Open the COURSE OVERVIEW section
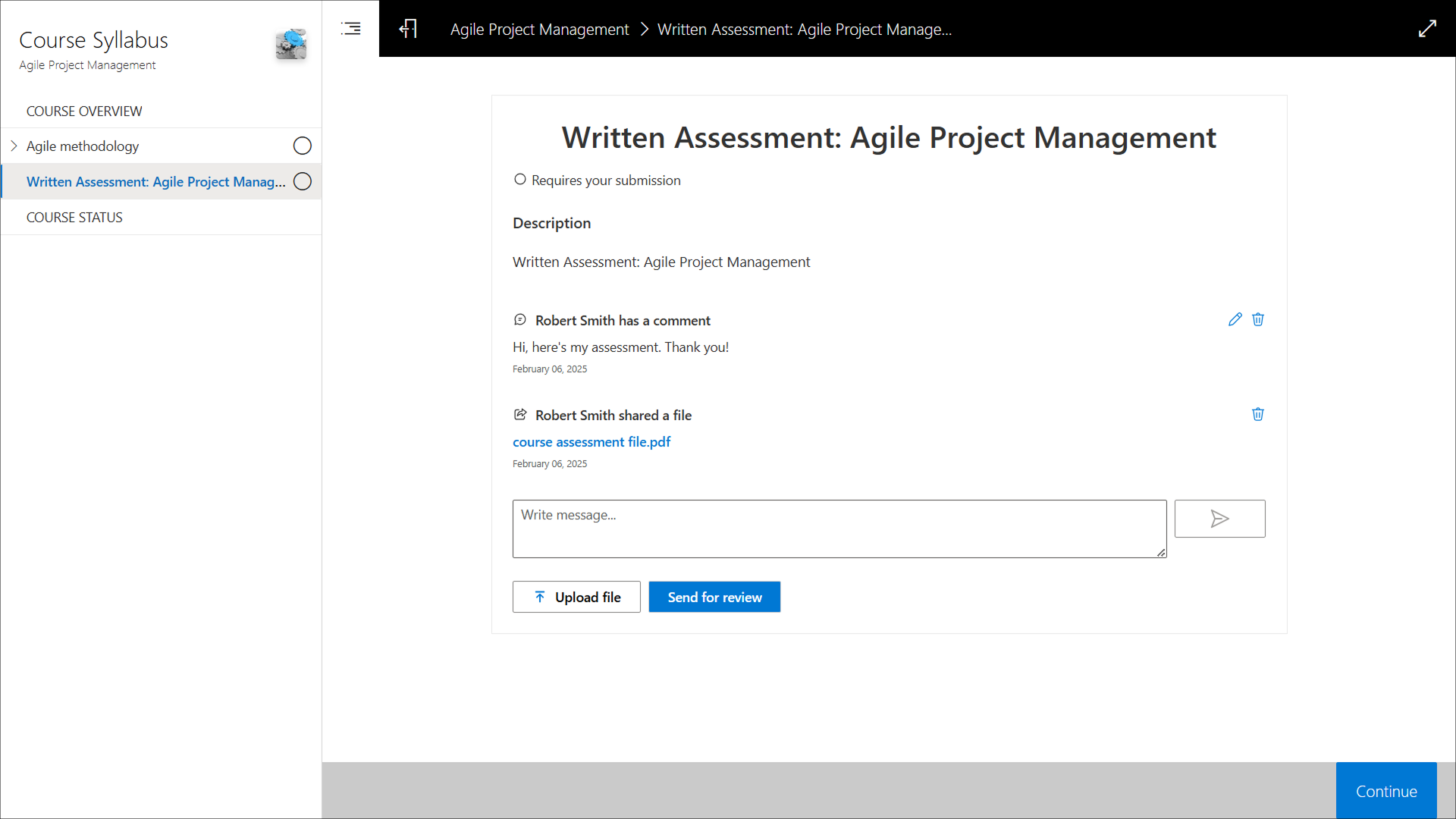Screen dimensions: 1456x819 point(84,111)
